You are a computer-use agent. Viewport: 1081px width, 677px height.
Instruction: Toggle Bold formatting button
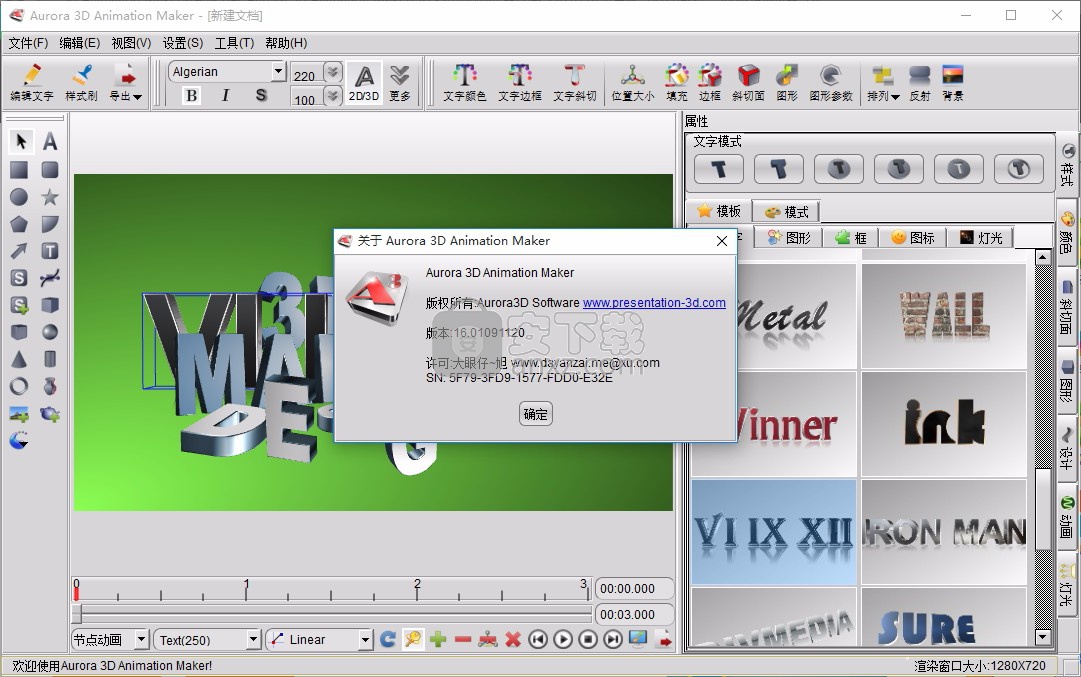point(192,95)
